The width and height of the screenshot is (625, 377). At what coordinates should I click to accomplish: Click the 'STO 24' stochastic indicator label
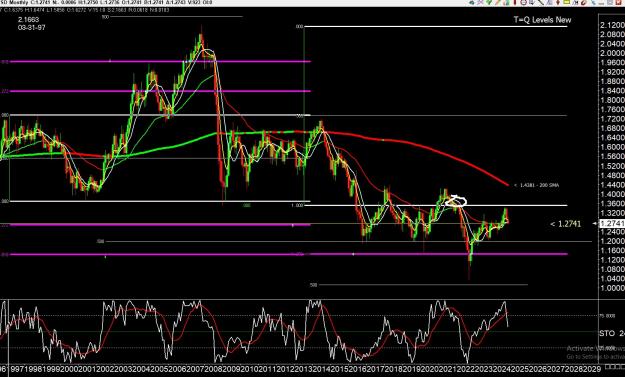click(x=612, y=333)
